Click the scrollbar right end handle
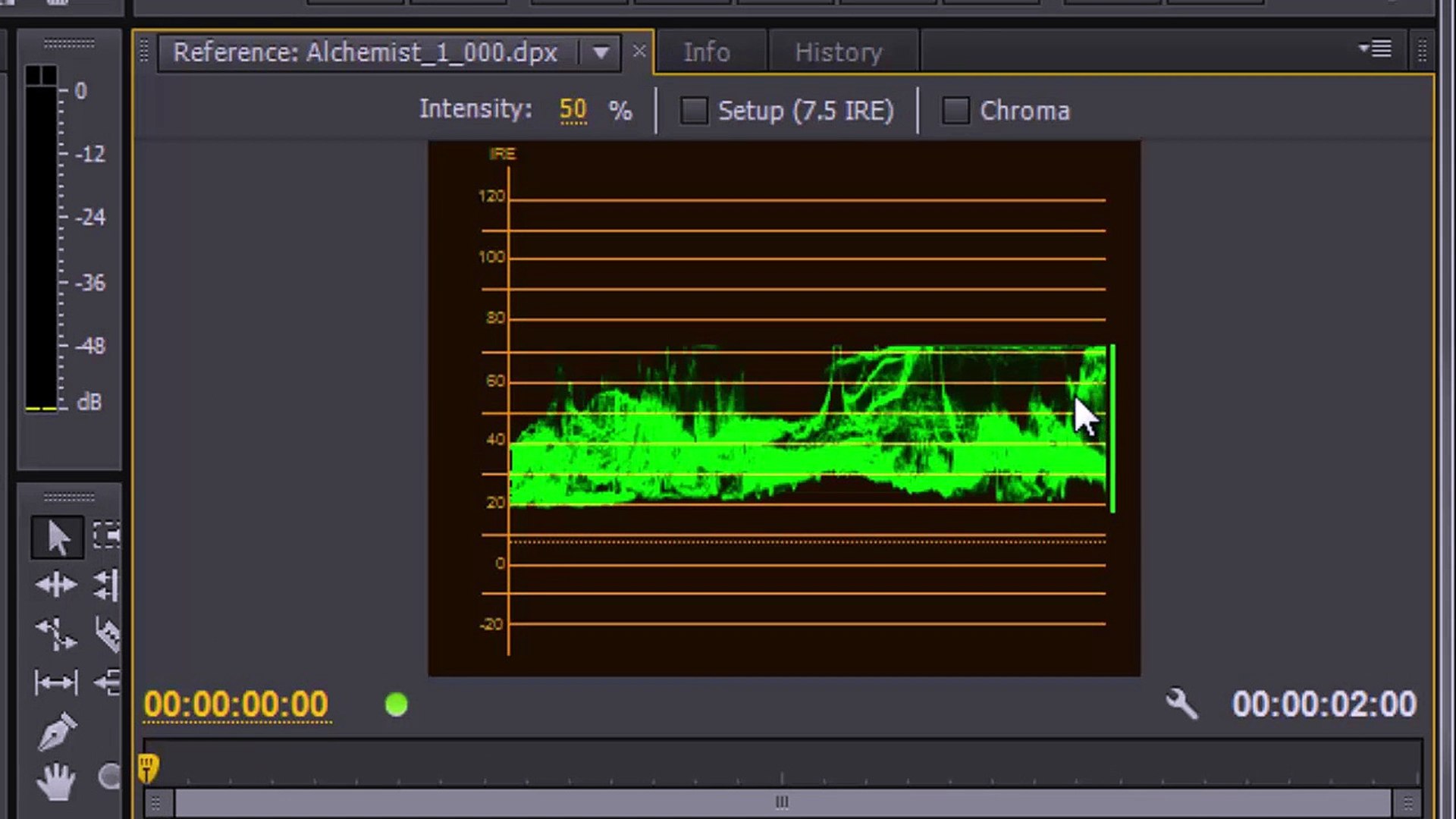1456x819 pixels. 1407,802
